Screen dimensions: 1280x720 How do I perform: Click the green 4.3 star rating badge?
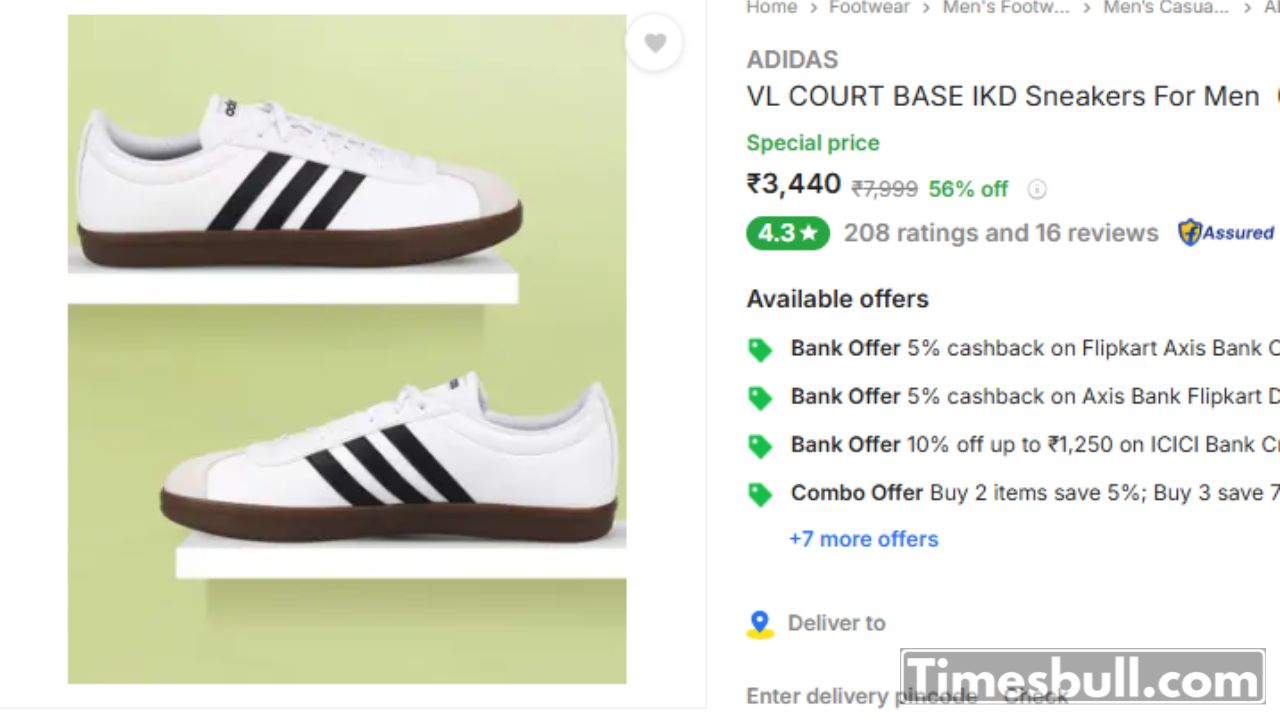787,233
